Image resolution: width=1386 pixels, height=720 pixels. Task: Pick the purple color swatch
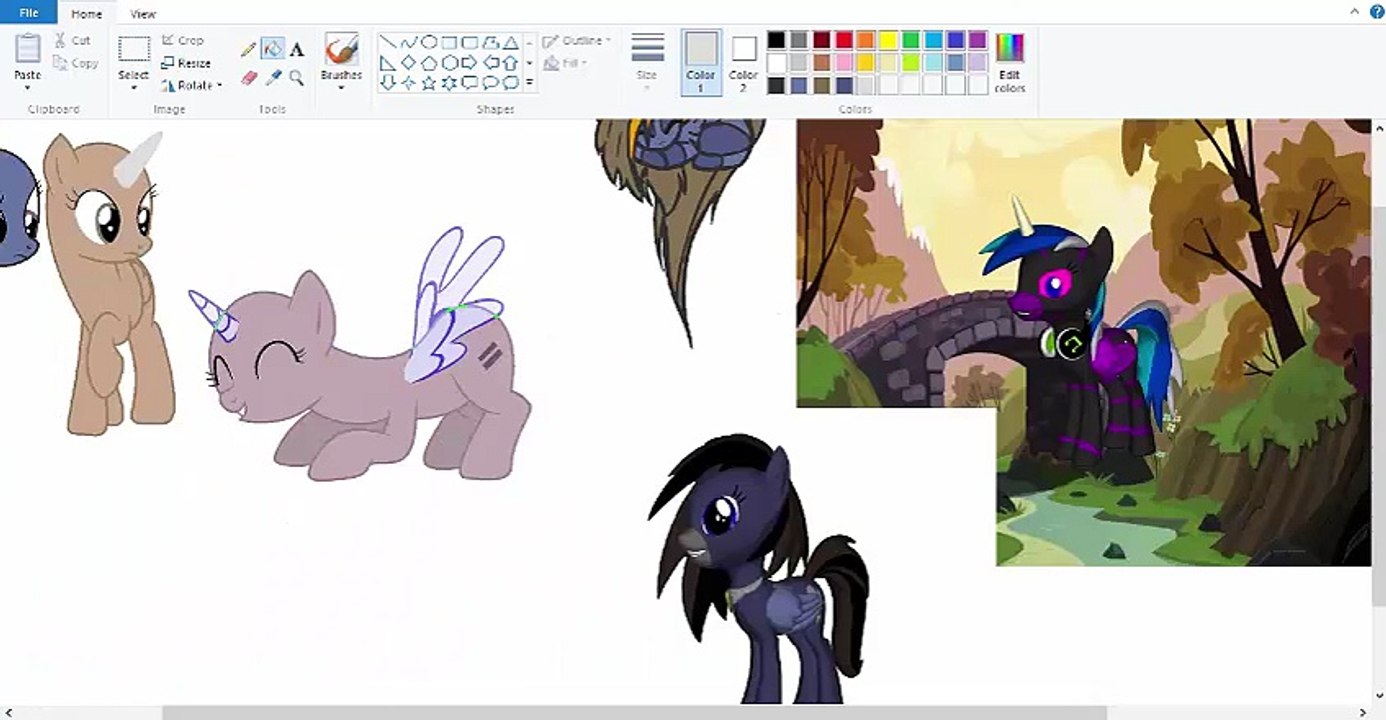pyautogui.click(x=977, y=40)
